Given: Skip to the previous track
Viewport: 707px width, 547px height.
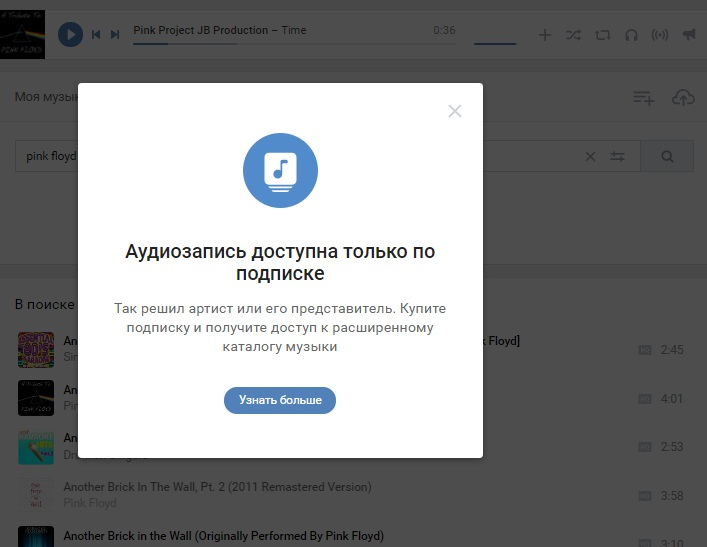Looking at the screenshot, I should pos(96,34).
